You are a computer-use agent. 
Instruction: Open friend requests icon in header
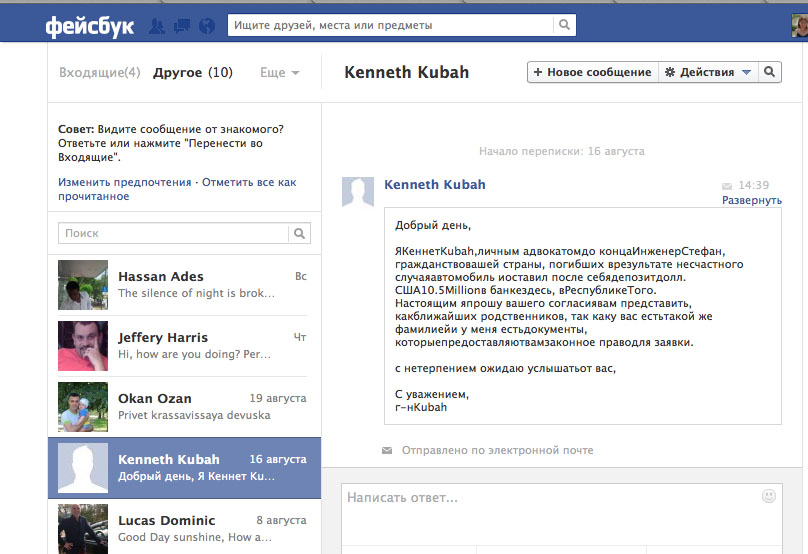point(157,26)
